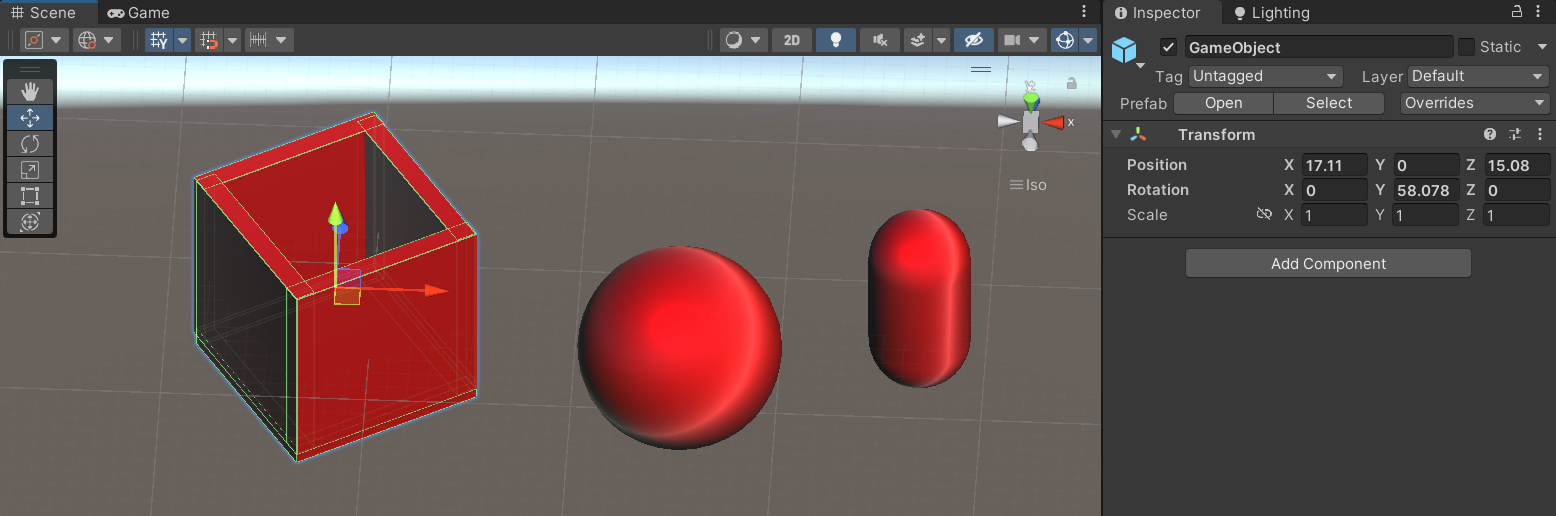1556x516 pixels.
Task: Expand the prefab Overrides dropdown
Action: 1474,103
